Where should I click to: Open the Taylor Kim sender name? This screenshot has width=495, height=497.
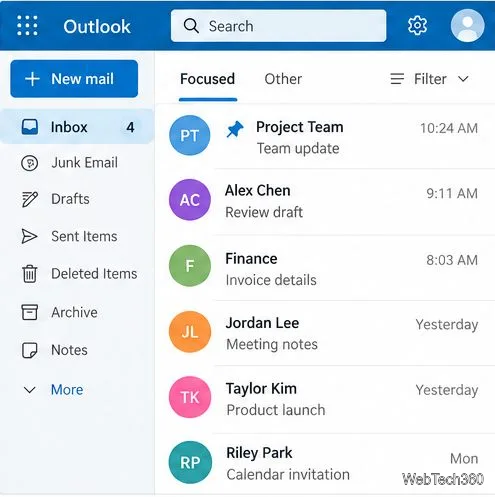[261, 389]
